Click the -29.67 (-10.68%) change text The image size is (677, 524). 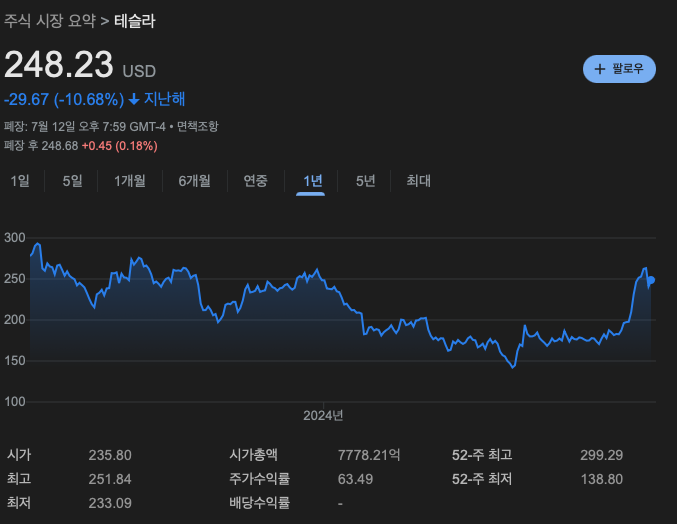(64, 100)
